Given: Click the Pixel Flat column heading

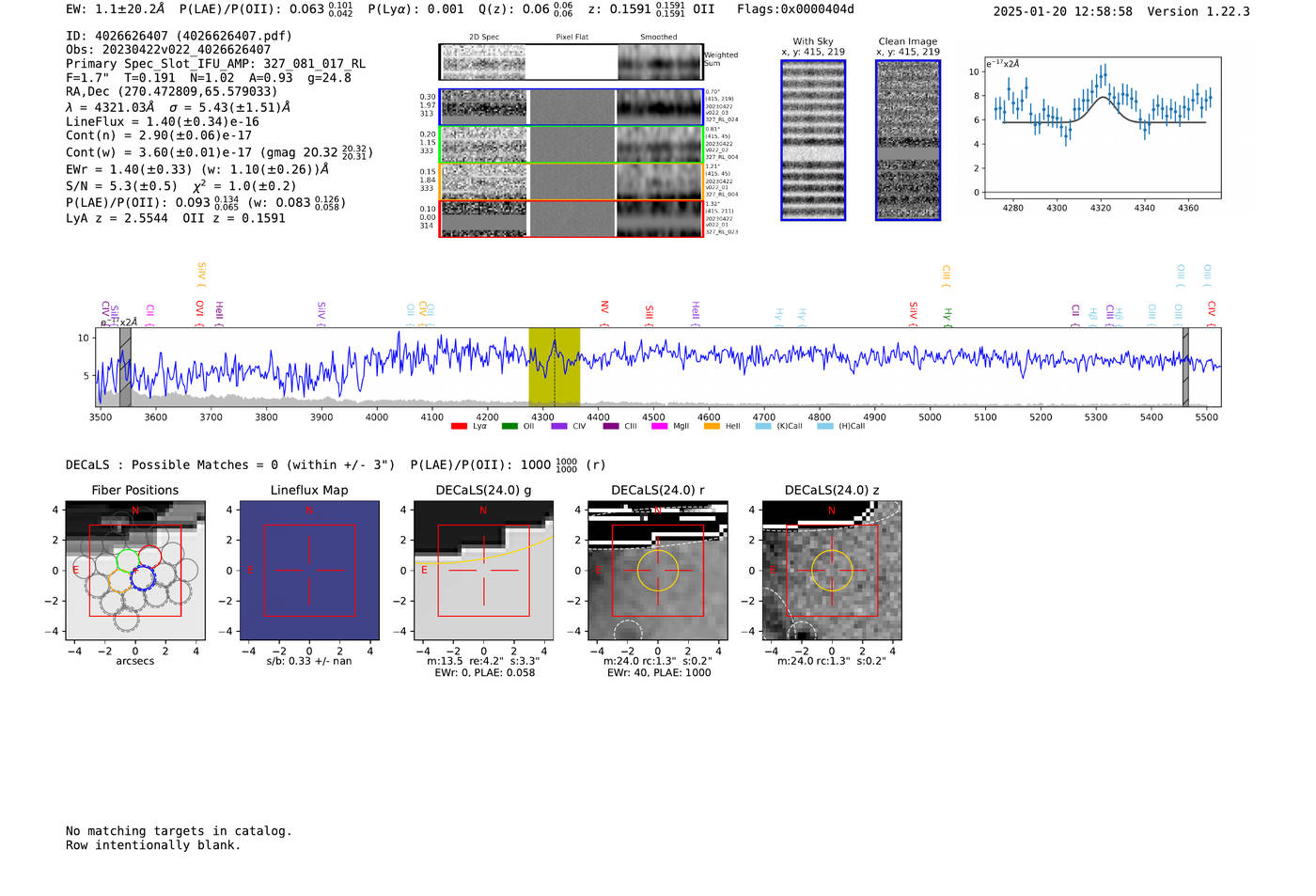Looking at the screenshot, I should coord(572,38).
